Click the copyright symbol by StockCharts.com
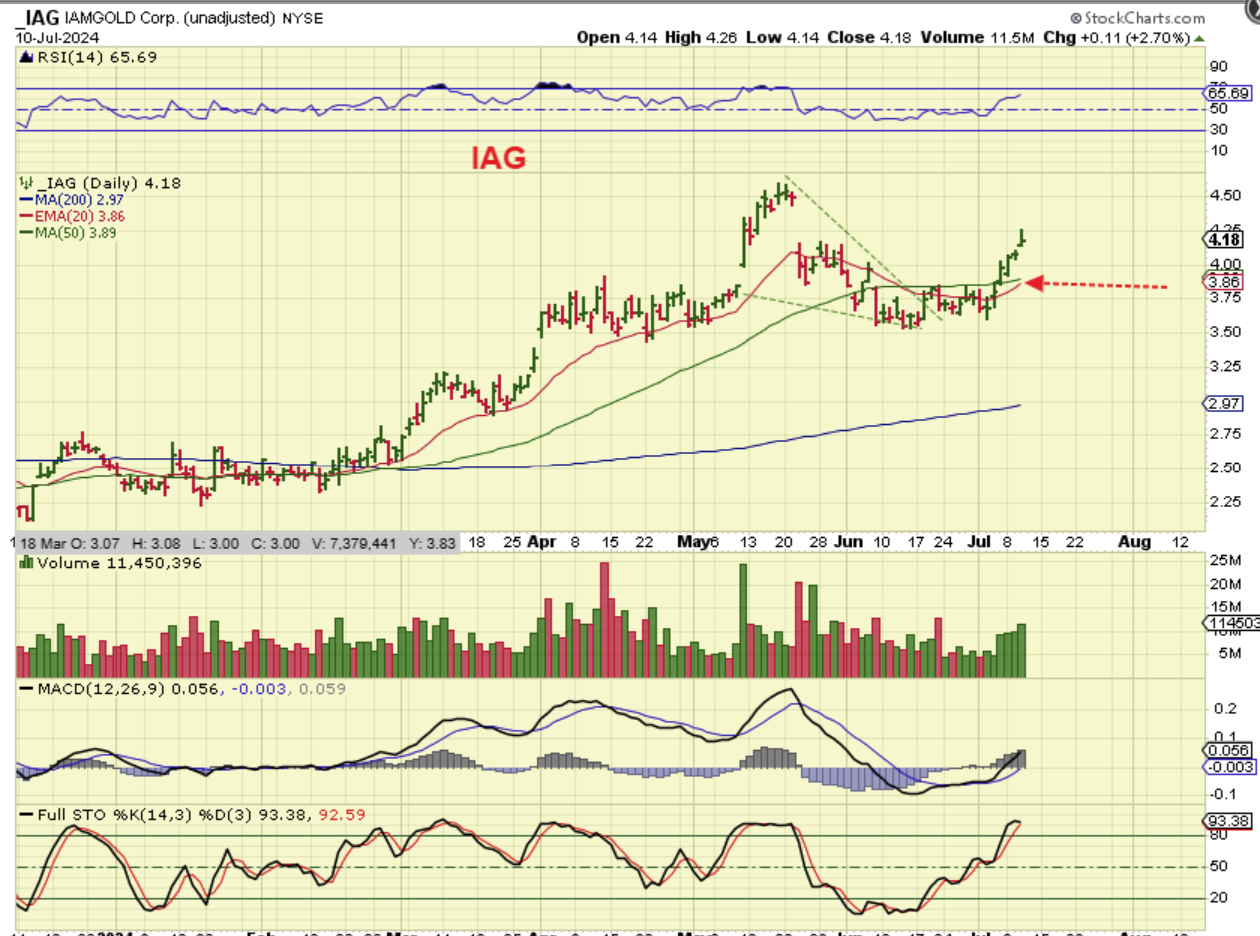The height and width of the screenshot is (936, 1260). click(1075, 18)
